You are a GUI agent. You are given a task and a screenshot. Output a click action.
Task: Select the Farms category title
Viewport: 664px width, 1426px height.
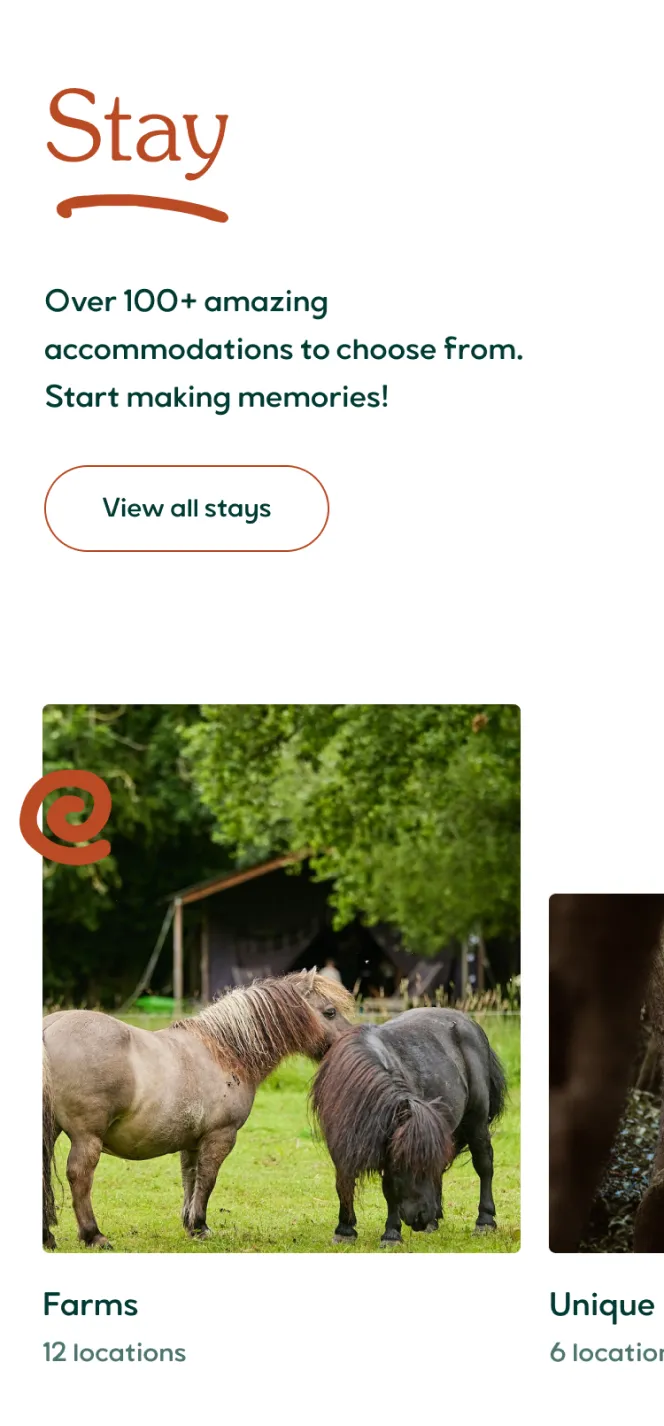point(90,1304)
